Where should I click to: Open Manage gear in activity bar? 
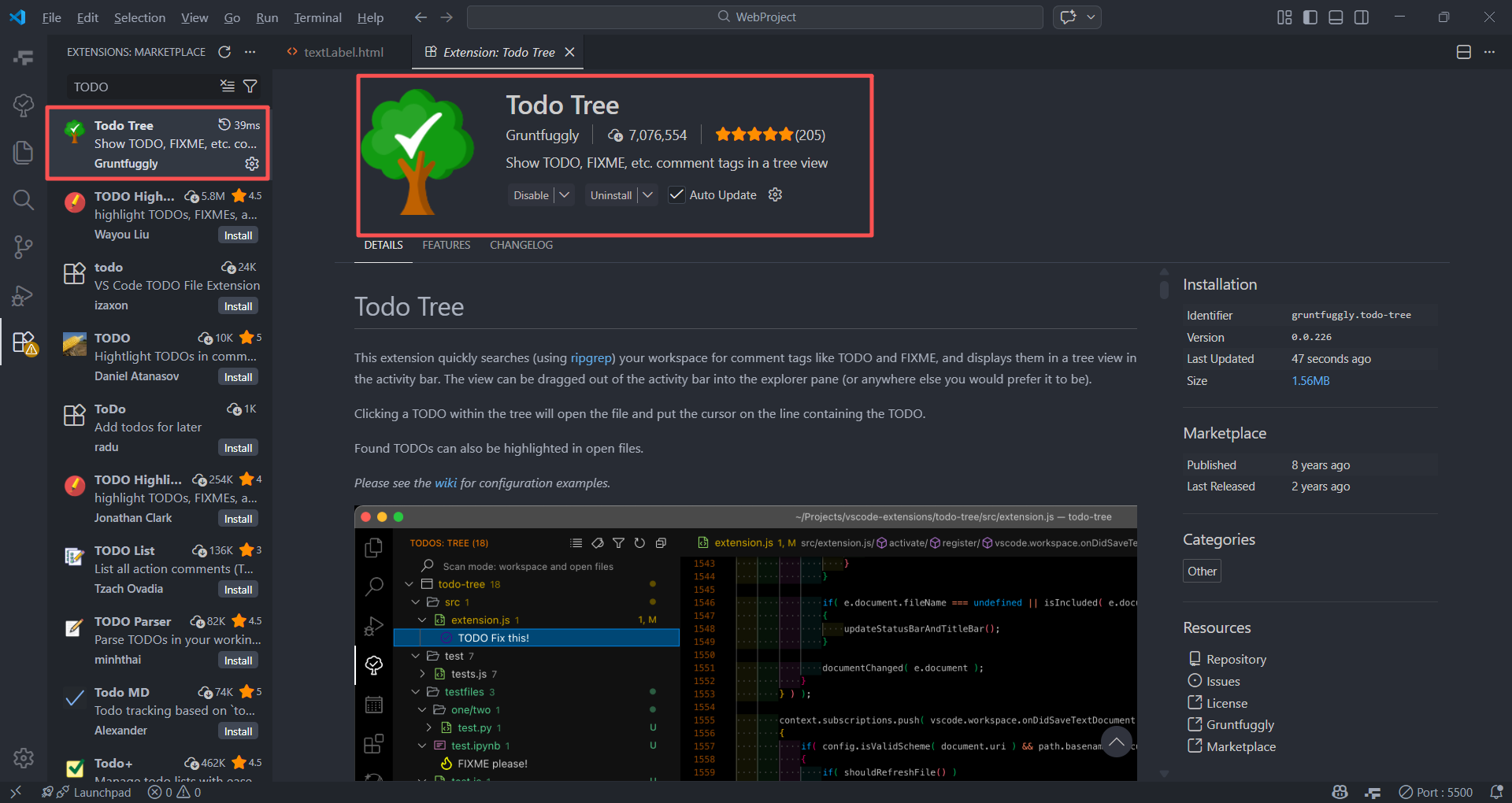(x=24, y=757)
